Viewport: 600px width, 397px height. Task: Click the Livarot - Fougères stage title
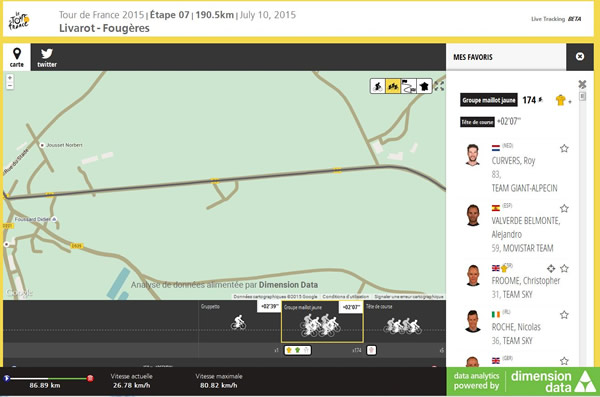104,28
